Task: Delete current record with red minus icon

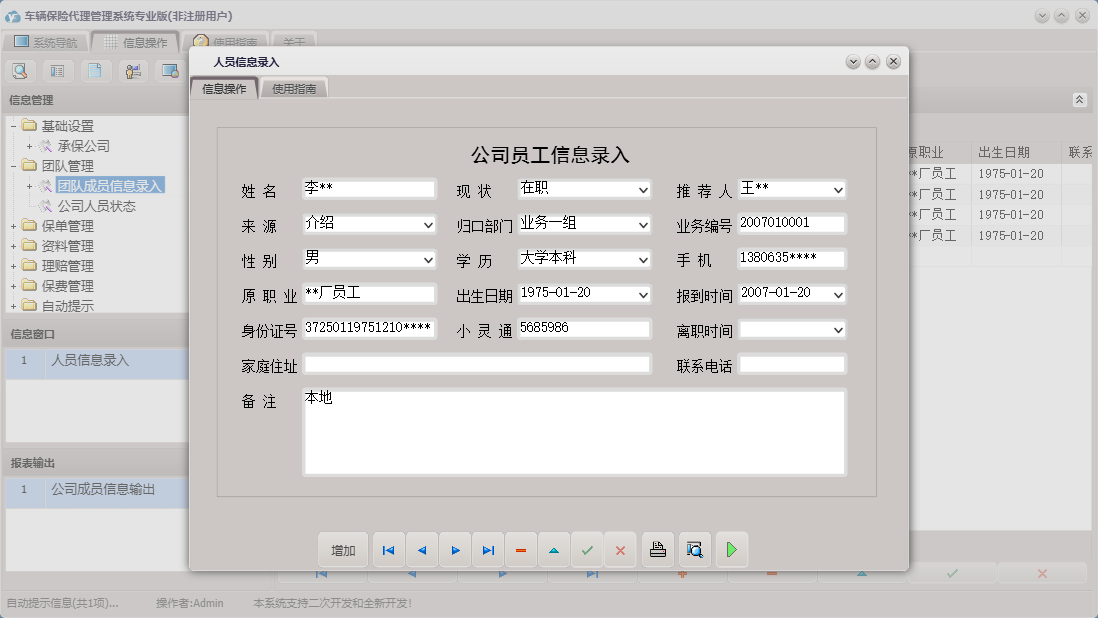Action: 521,549
